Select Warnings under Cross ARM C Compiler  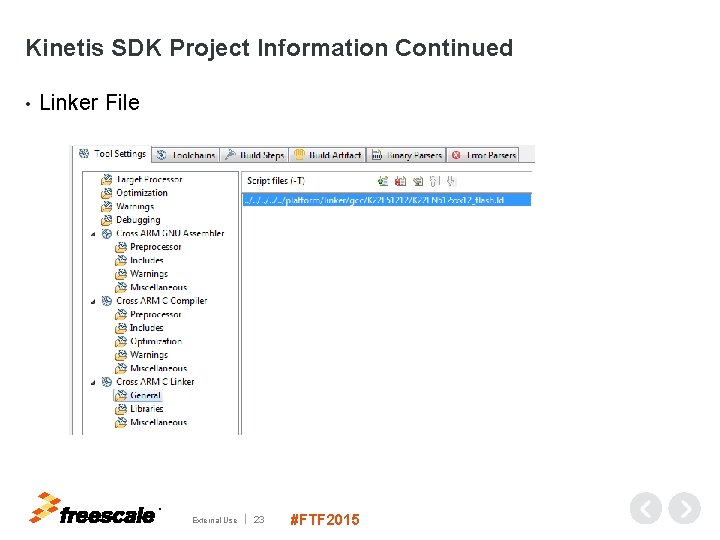point(142,355)
